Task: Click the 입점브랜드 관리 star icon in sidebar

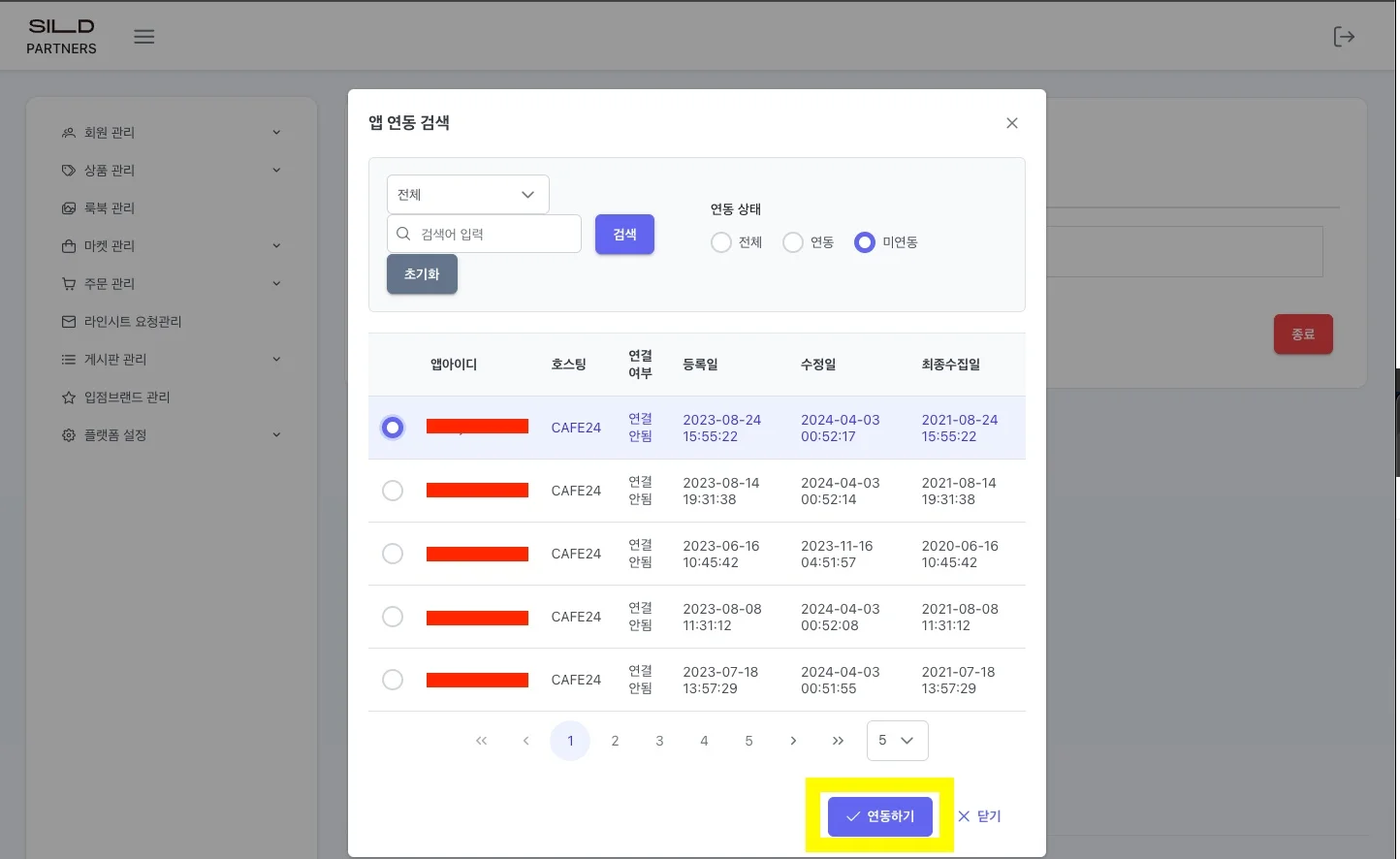Action: pos(69,398)
